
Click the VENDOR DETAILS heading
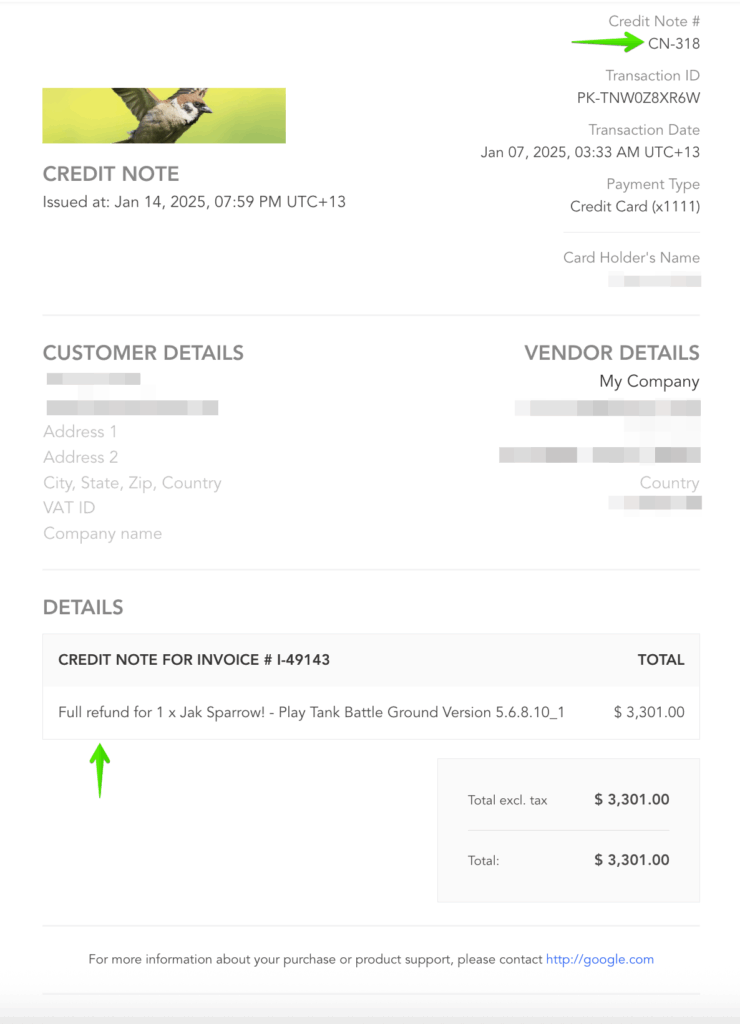[x=611, y=353]
